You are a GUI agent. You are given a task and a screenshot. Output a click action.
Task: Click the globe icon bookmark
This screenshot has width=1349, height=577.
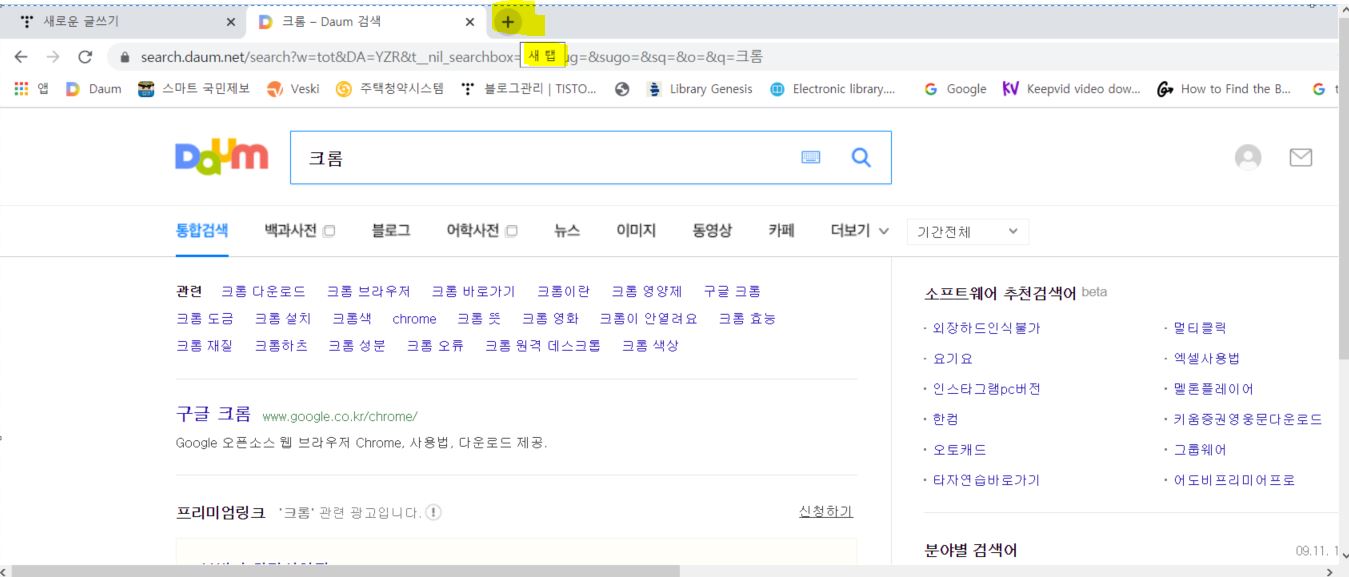622,89
